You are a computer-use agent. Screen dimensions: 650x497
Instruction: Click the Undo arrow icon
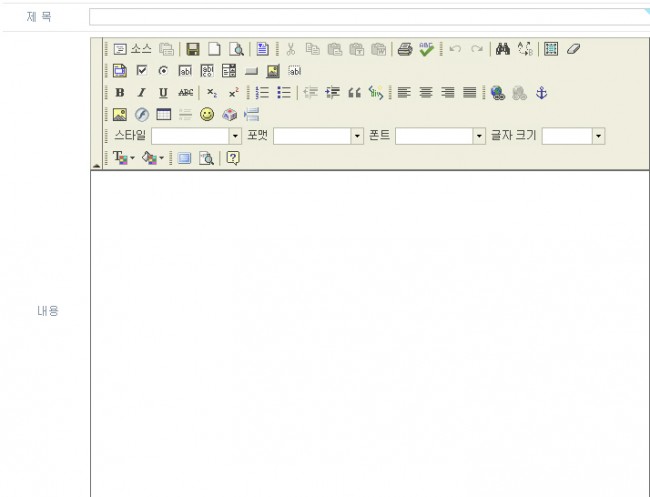tap(455, 49)
